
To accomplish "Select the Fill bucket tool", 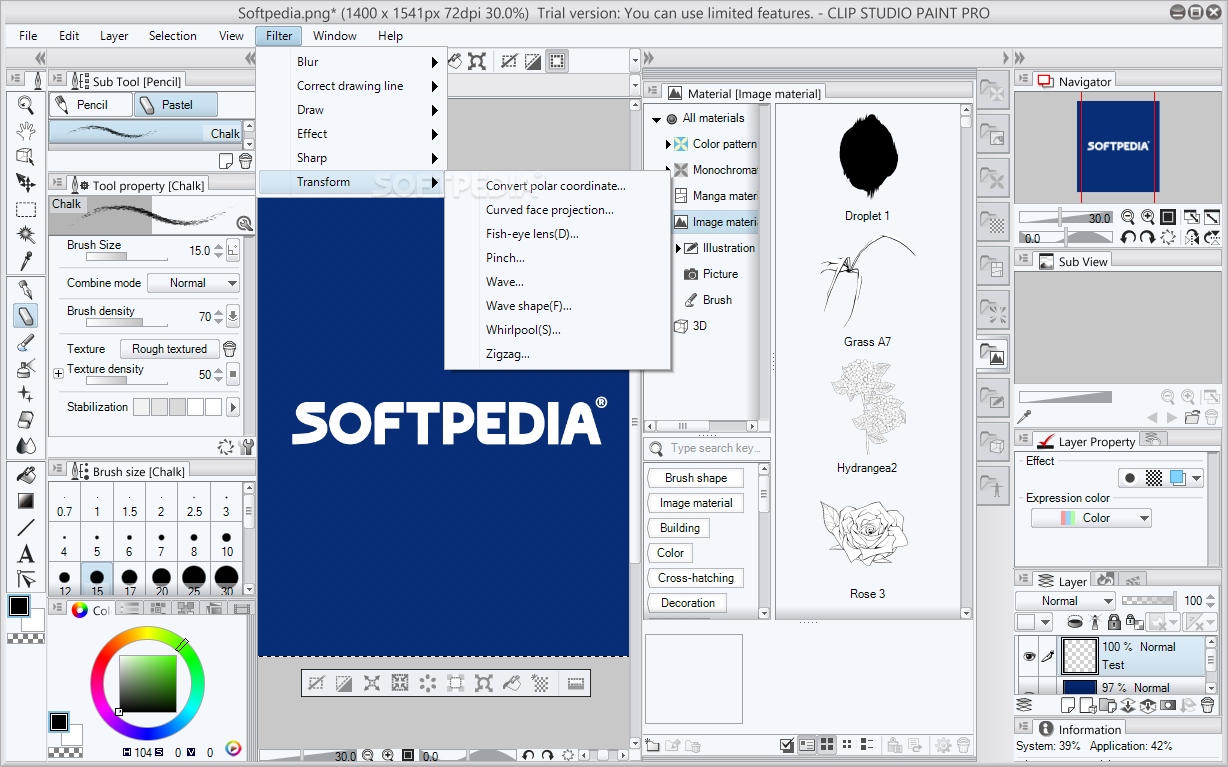I will [x=26, y=474].
